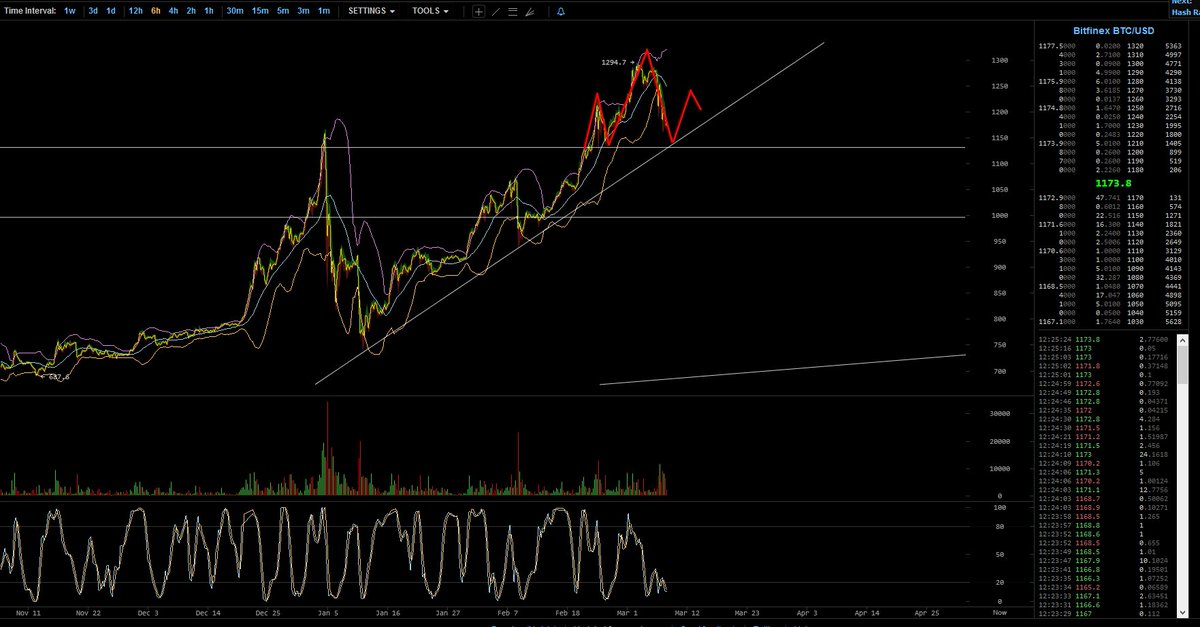Screen dimensions: 1200x627
Task: Click the trade at 12:24:10
Action: (x=1105, y=454)
